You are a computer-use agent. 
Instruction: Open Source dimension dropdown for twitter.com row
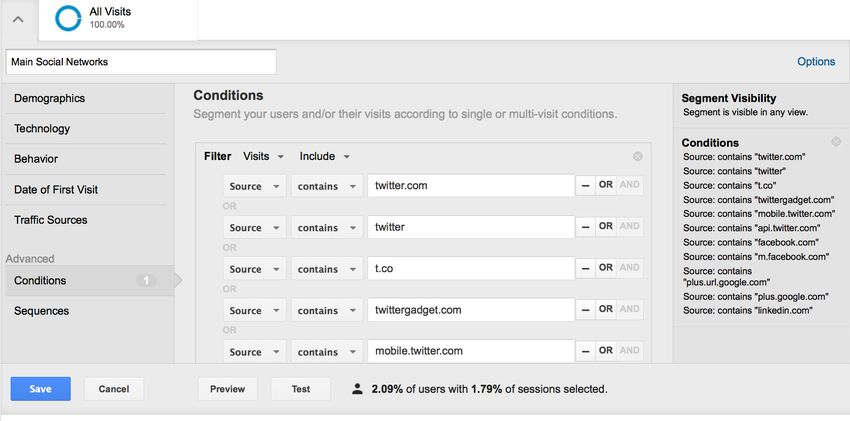254,186
